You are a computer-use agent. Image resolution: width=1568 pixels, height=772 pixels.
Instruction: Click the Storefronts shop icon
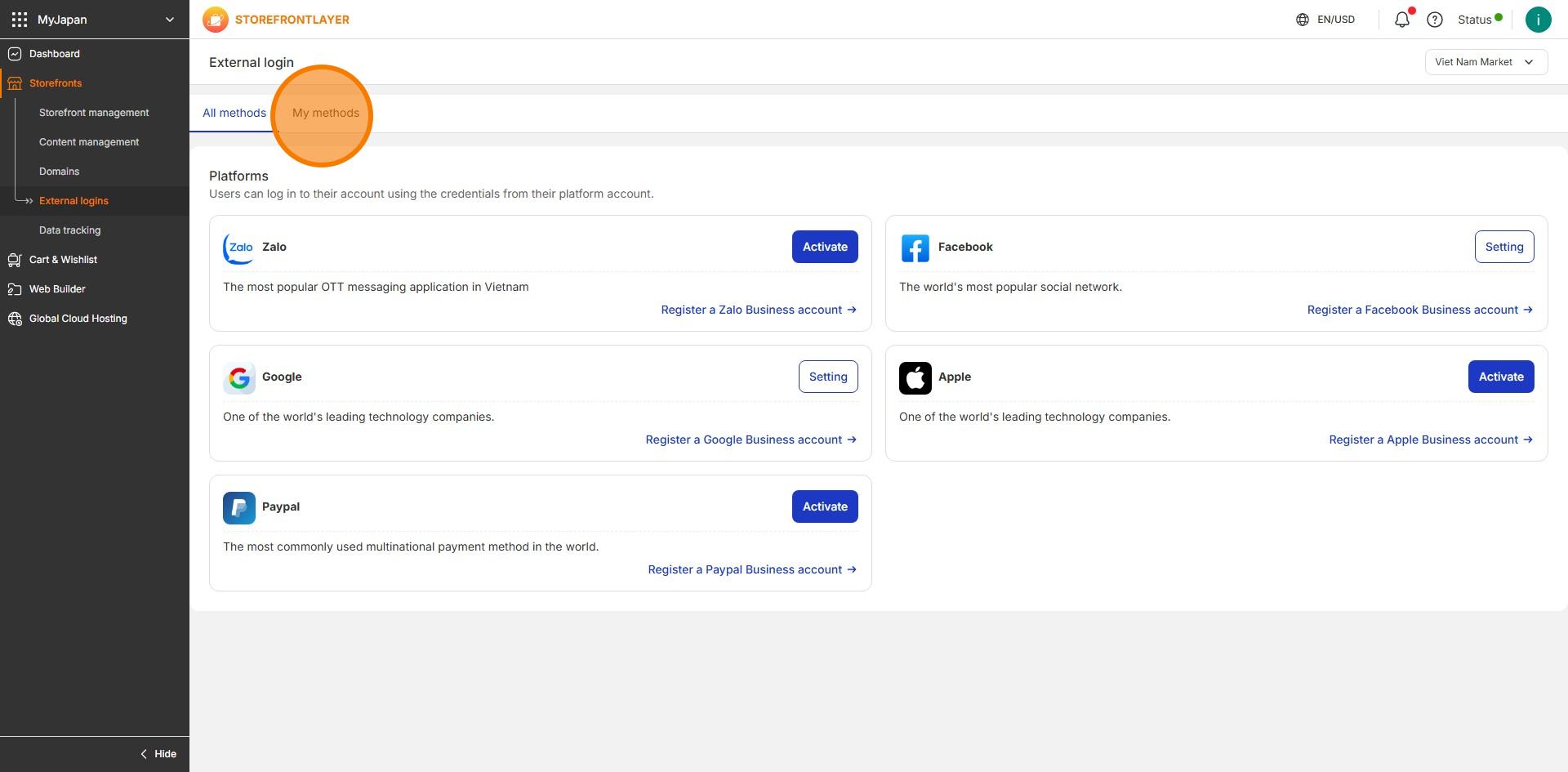coord(15,83)
